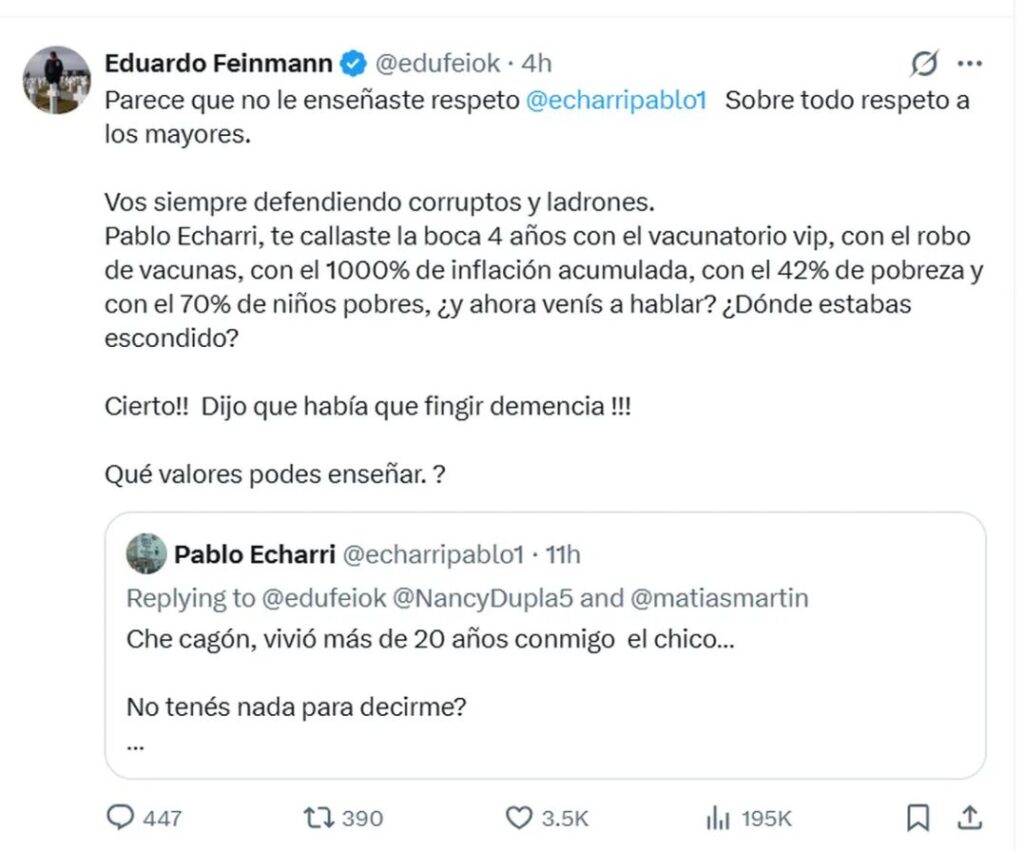Click Pablo Echarri name in quoted tweet
Viewport: 1024px width, 851px height.
click(x=254, y=554)
